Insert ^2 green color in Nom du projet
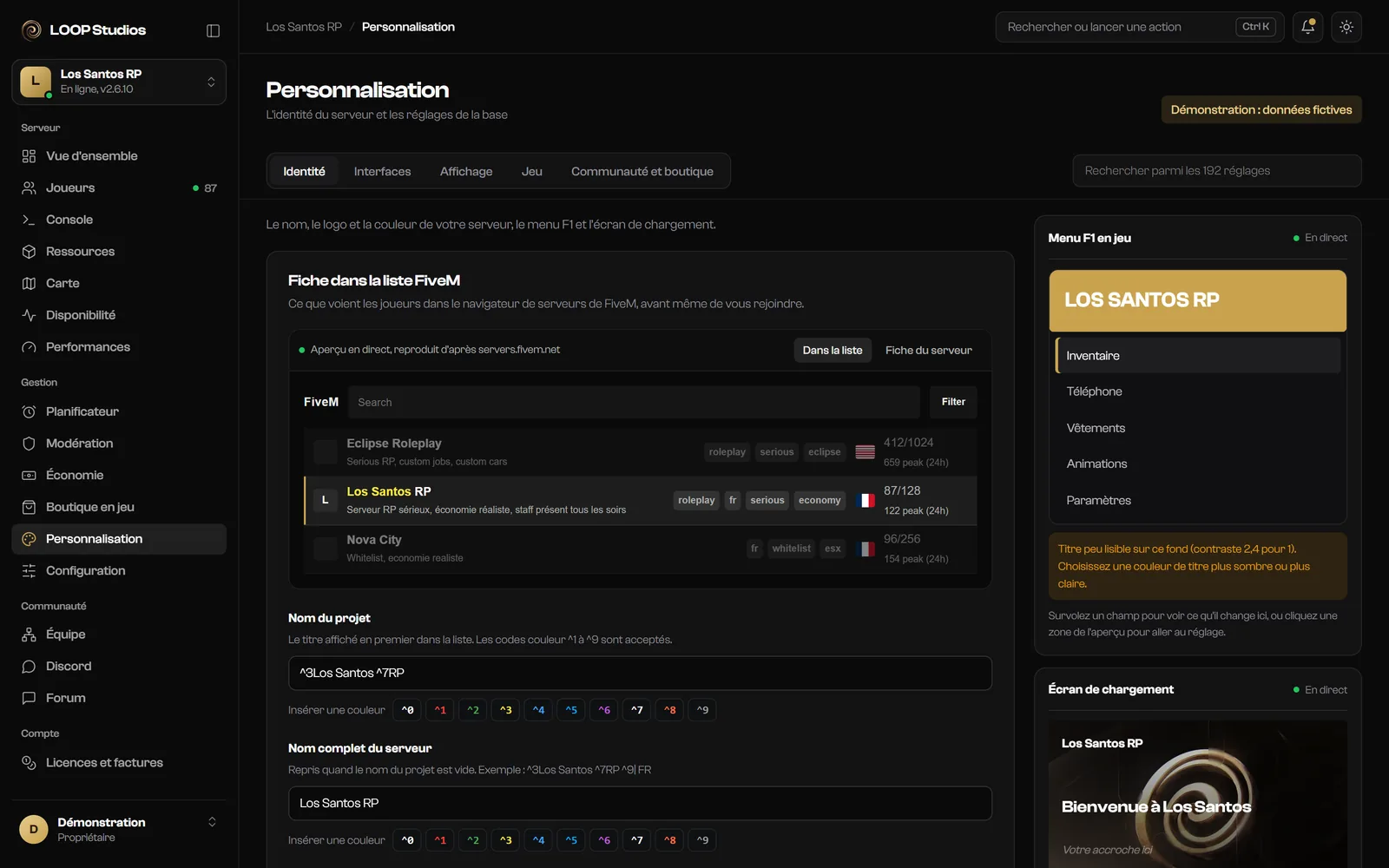 473,710
